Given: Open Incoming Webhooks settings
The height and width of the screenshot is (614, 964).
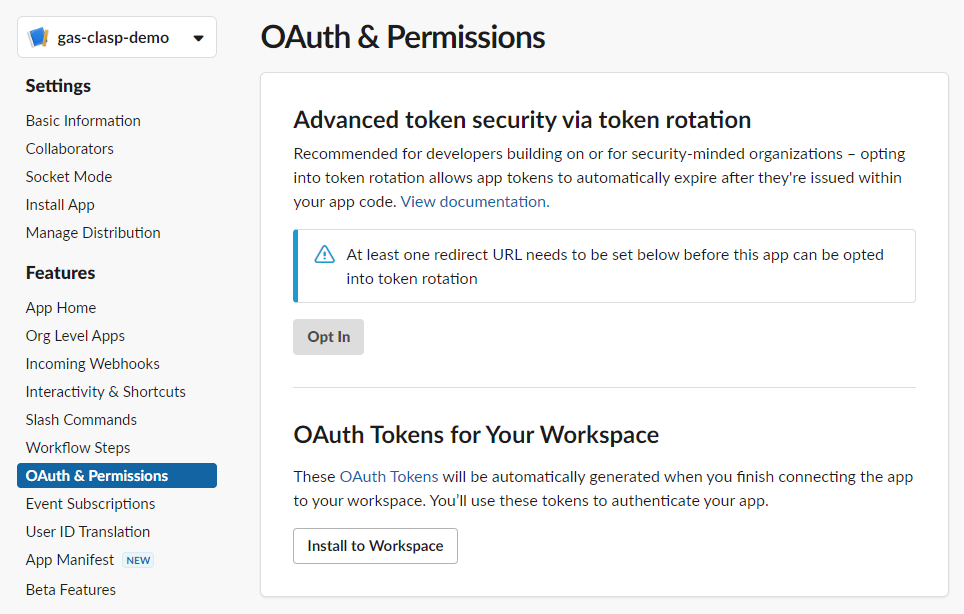Looking at the screenshot, I should 93,364.
